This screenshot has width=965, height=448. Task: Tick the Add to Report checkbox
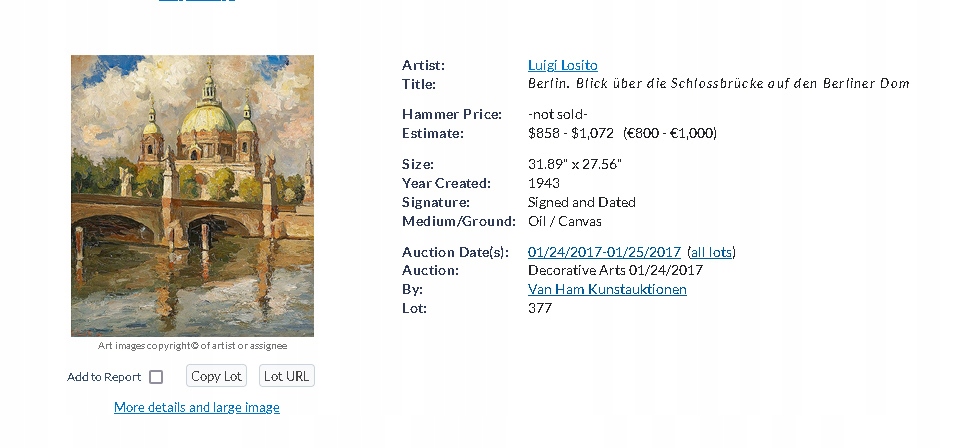click(156, 377)
